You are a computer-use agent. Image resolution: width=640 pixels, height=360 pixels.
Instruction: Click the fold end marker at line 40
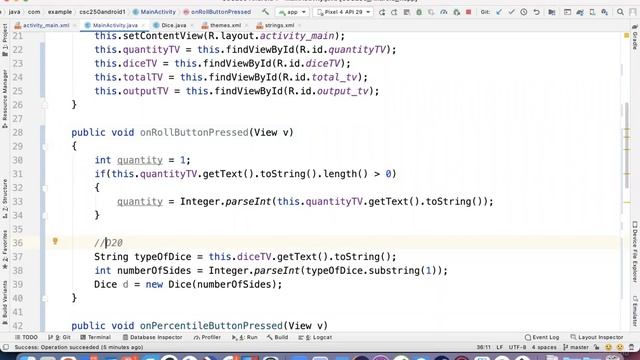(44, 298)
